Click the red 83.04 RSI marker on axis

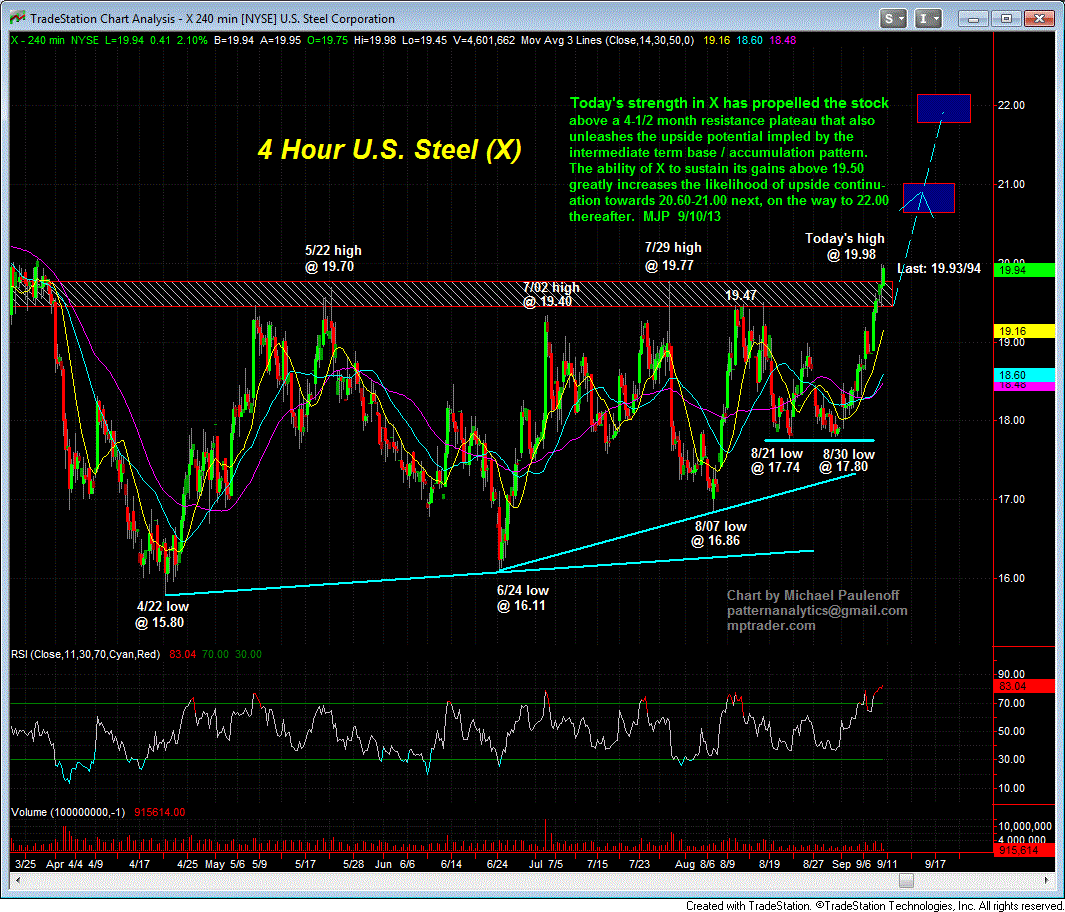[x=1024, y=687]
